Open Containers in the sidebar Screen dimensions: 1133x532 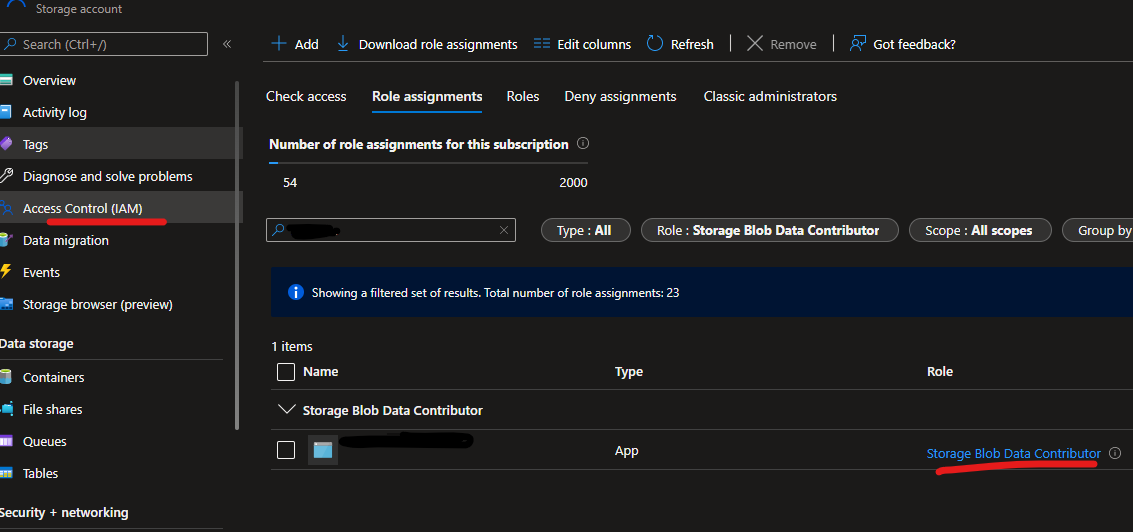53,377
